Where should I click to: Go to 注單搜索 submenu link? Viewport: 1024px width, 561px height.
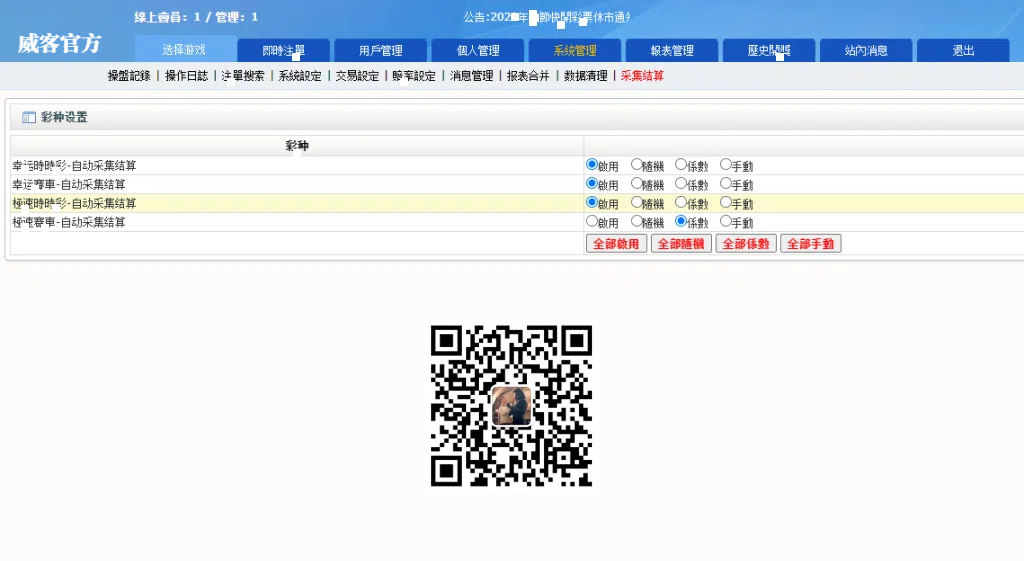[243, 76]
